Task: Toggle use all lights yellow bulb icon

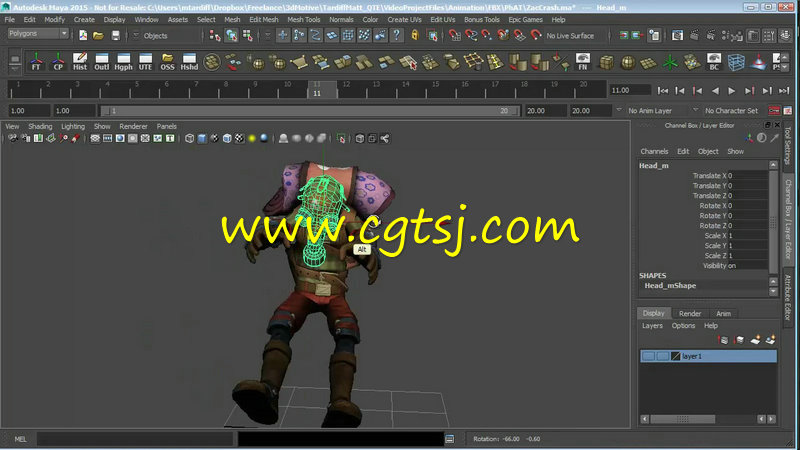Action: coord(252,138)
